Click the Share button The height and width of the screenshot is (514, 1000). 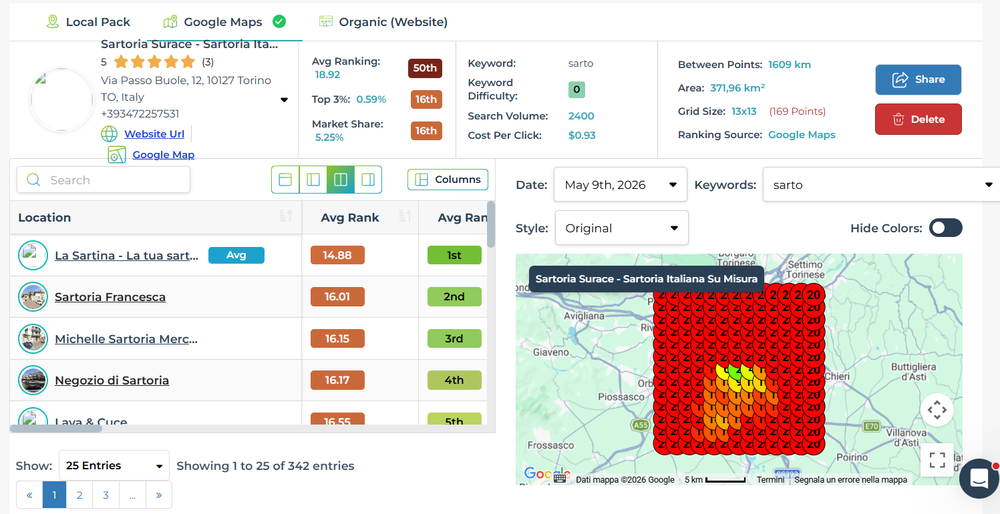pyautogui.click(x=918, y=80)
